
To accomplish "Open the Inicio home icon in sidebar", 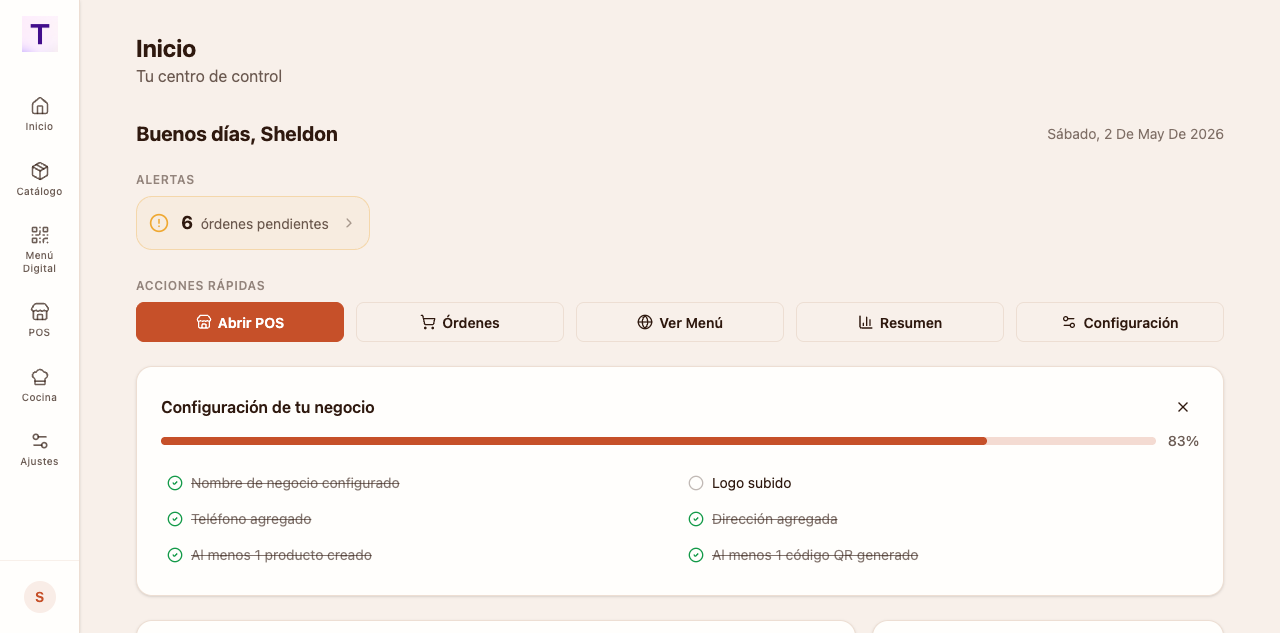I will (x=40, y=105).
